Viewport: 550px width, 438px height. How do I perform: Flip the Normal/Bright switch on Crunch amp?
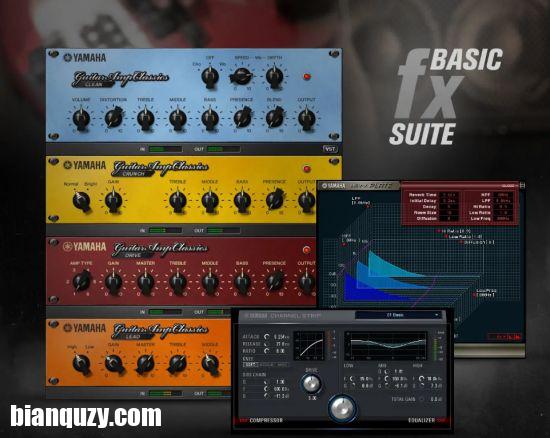(x=81, y=201)
